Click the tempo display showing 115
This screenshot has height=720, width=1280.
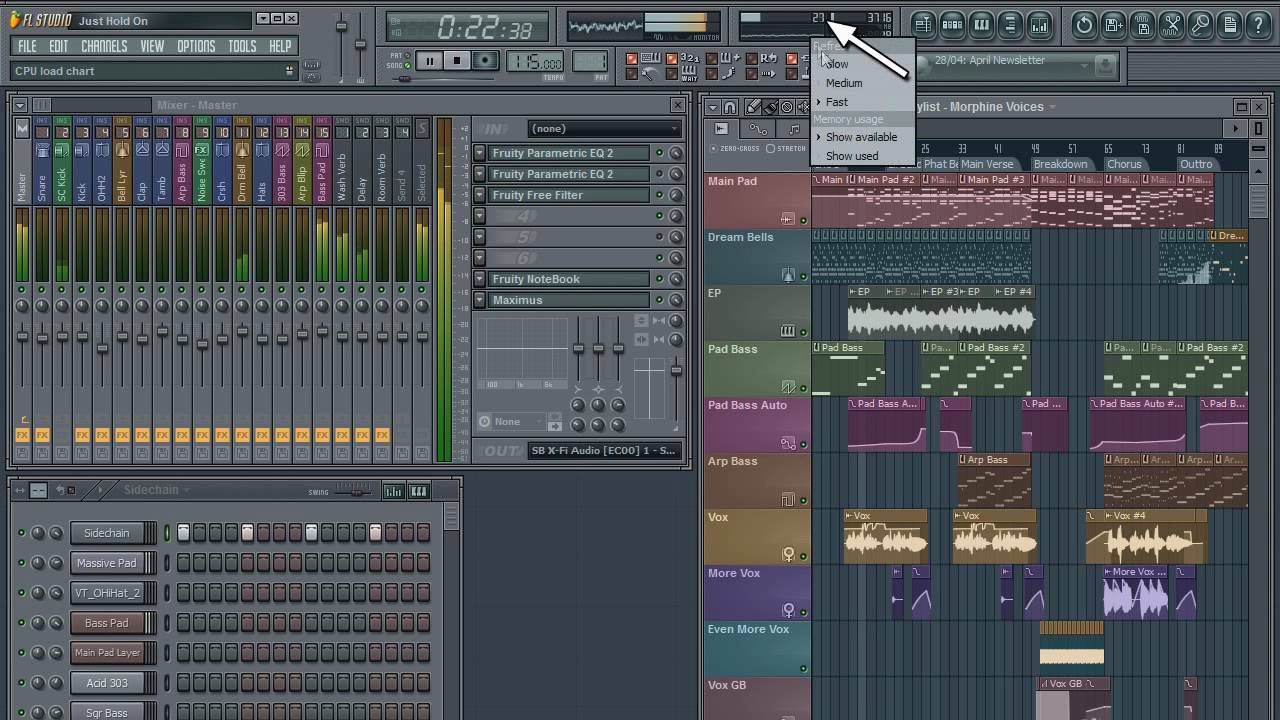coord(535,62)
